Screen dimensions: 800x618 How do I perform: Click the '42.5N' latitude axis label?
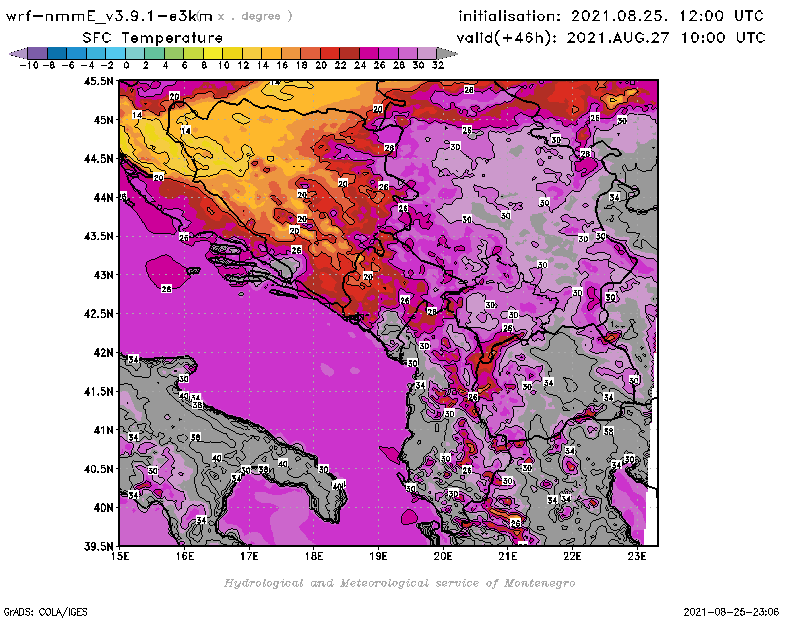click(x=97, y=314)
